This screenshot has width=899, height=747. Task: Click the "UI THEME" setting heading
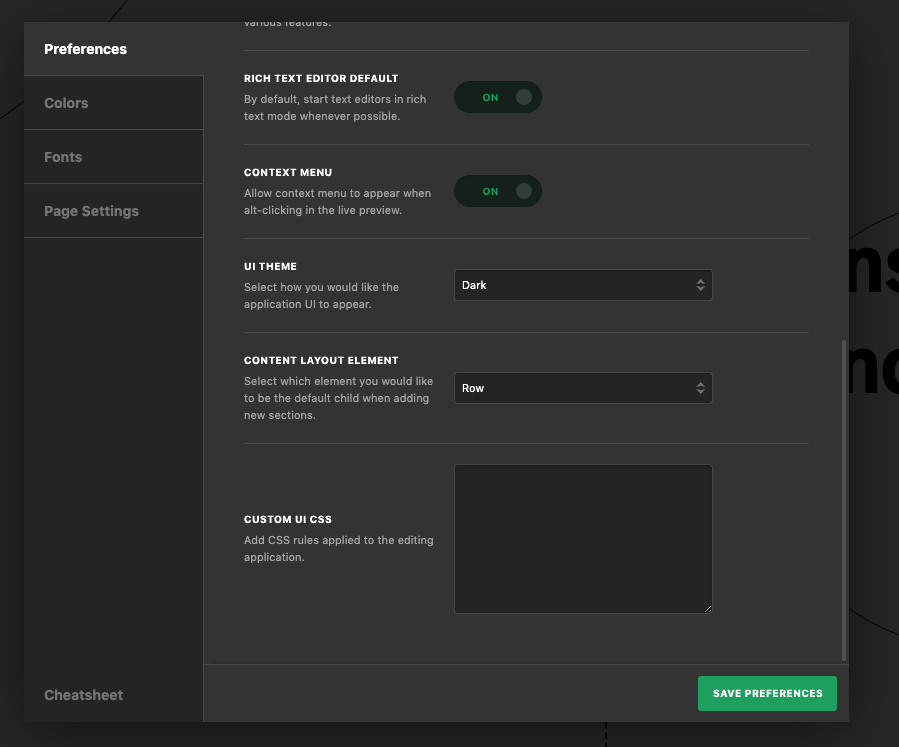click(x=270, y=267)
